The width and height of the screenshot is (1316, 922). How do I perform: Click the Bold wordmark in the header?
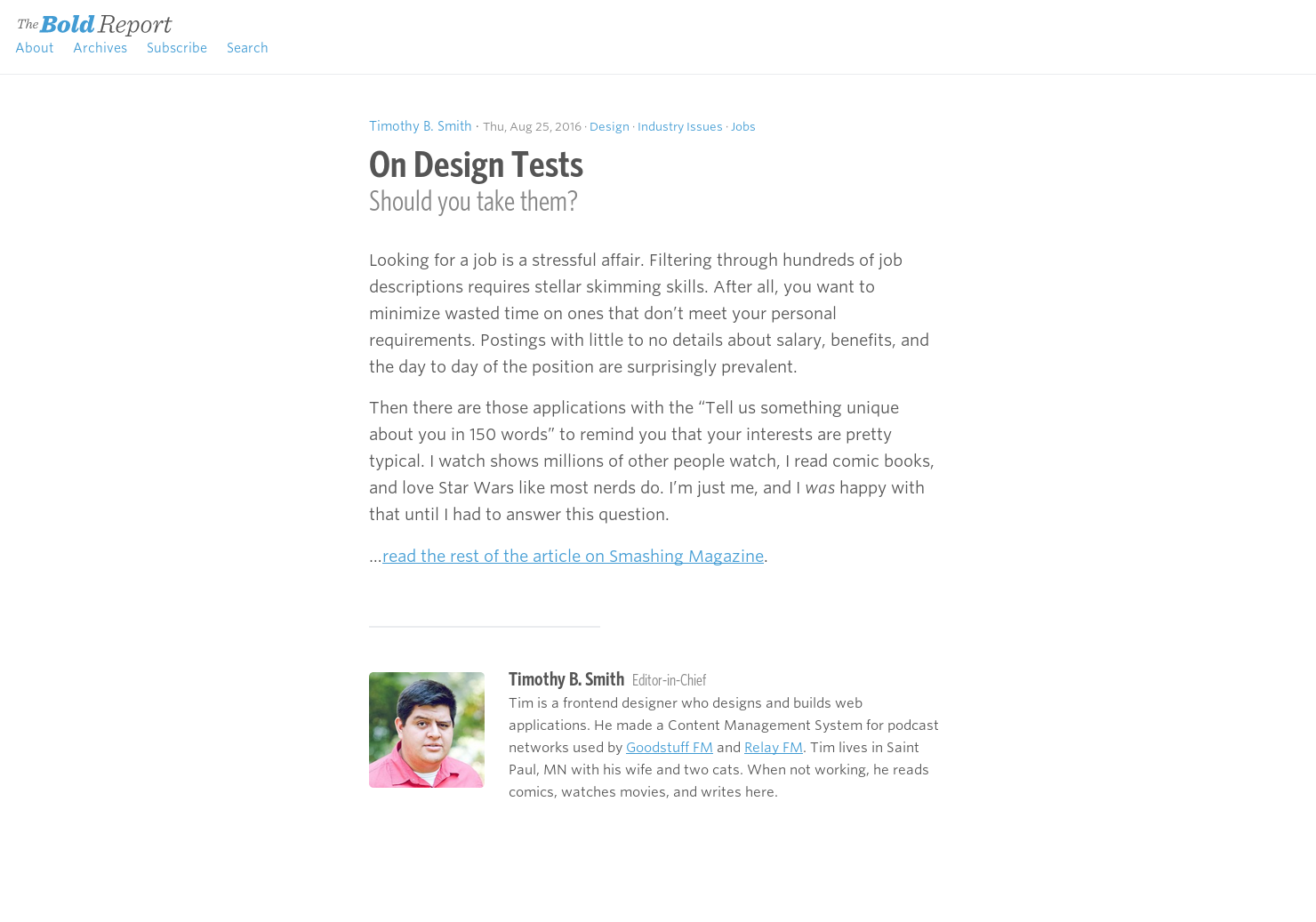[71, 24]
